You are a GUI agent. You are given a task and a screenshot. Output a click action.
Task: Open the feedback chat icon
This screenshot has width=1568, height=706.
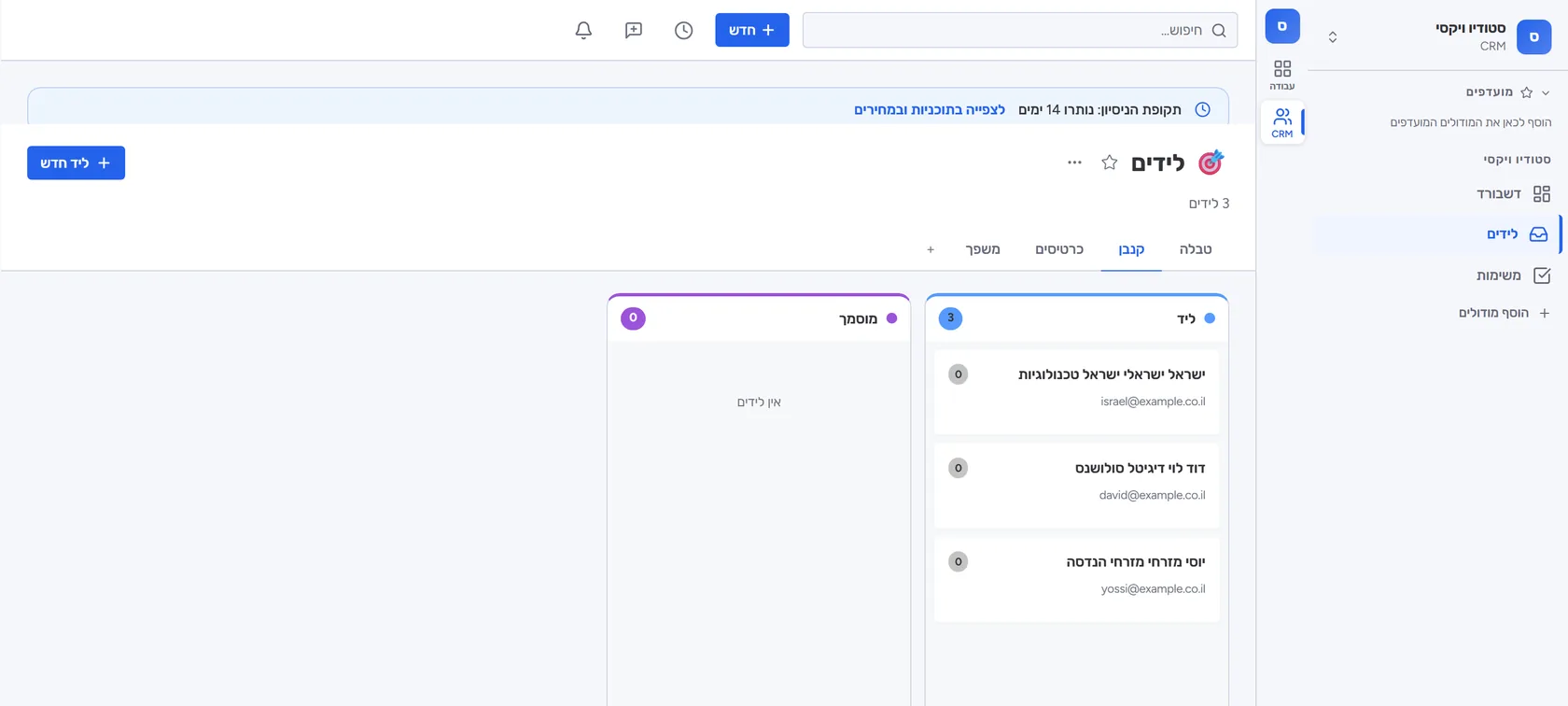(634, 30)
